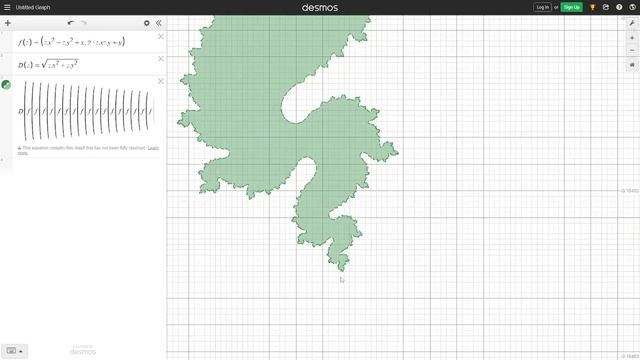Screen dimensions: 640x360
Task: Delete the third long expression
Action: (x=161, y=81)
